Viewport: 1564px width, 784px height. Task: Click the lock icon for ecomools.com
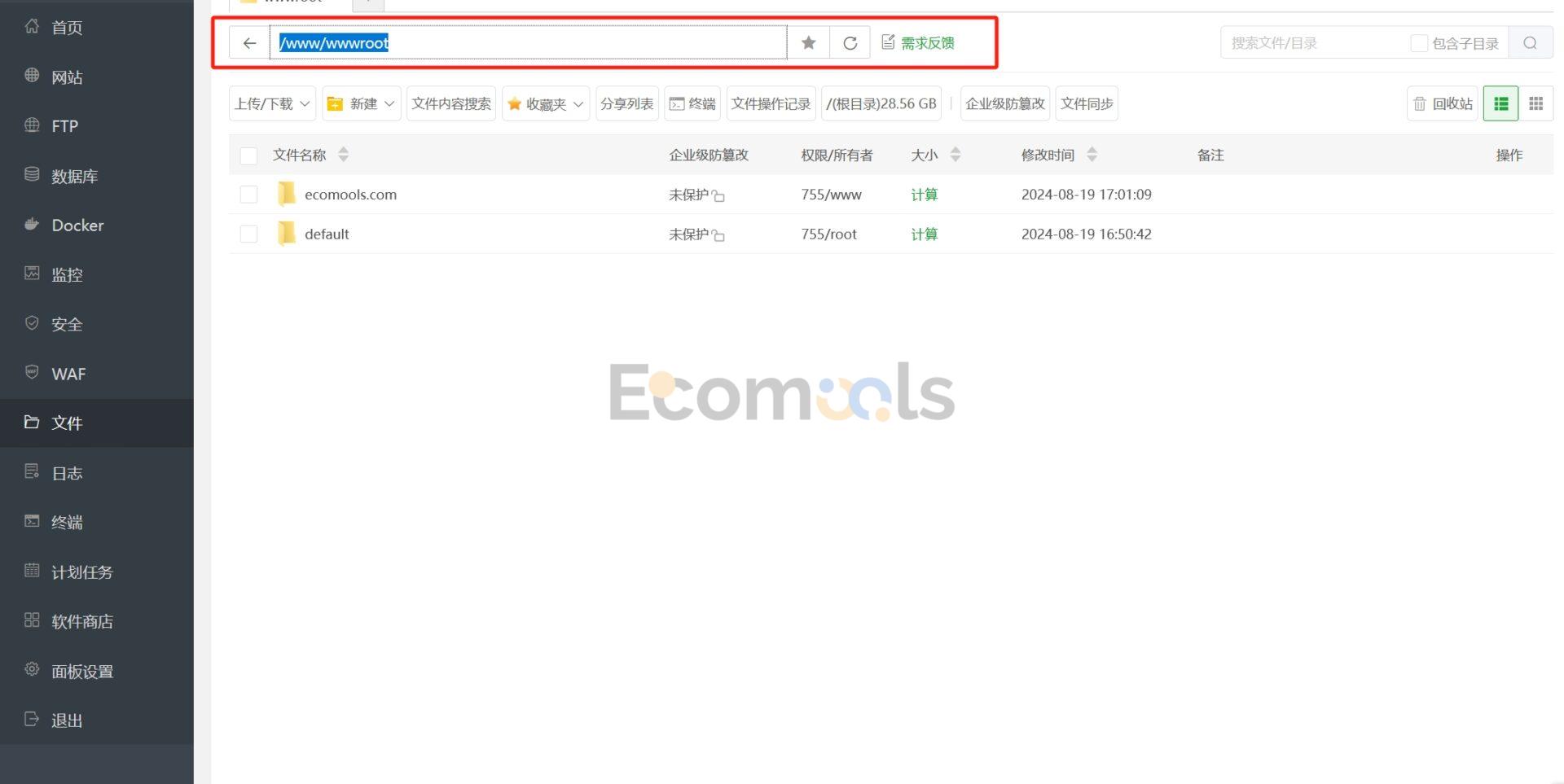coord(718,196)
